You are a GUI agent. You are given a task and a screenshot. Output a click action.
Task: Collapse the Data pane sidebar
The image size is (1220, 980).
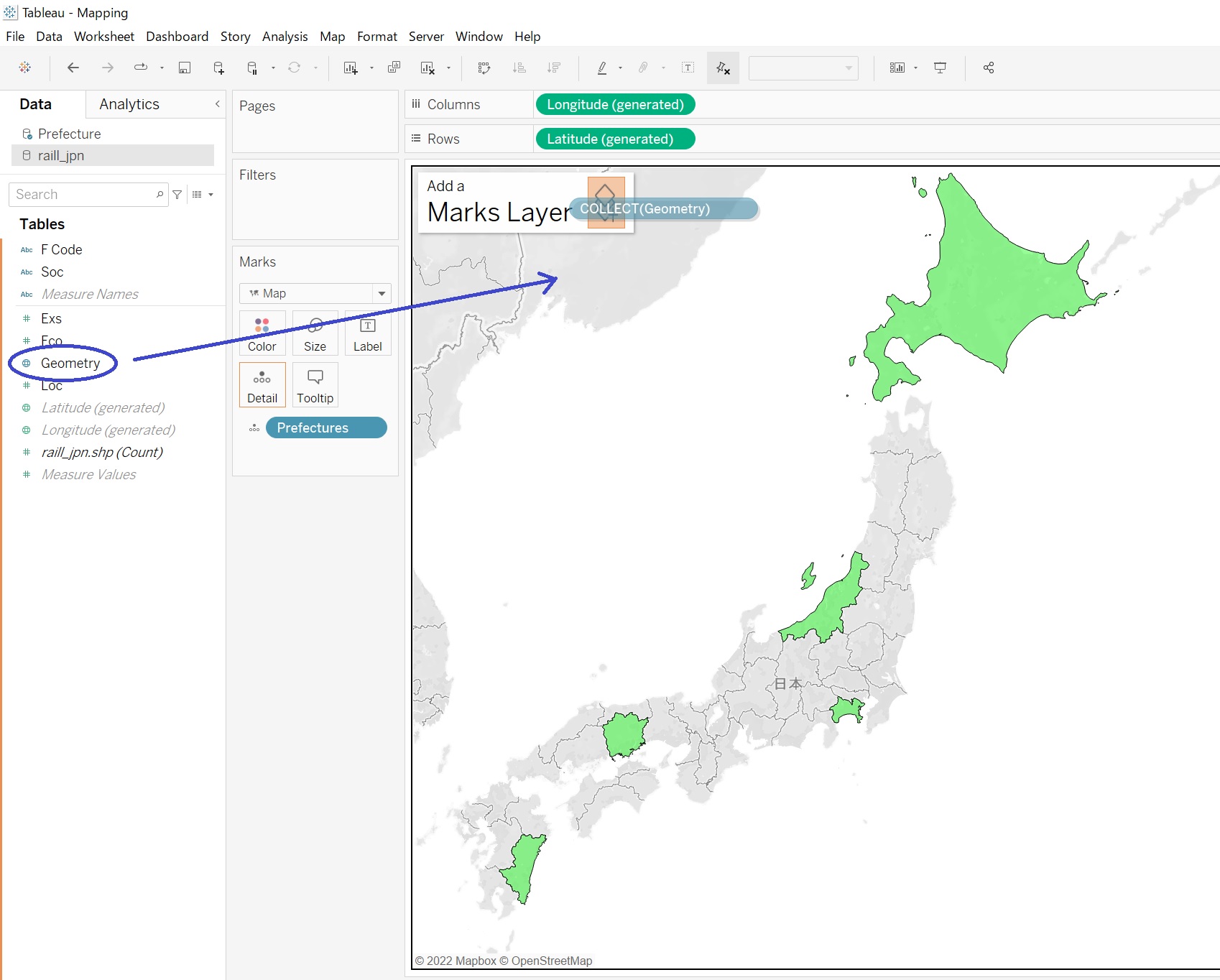[x=217, y=104]
